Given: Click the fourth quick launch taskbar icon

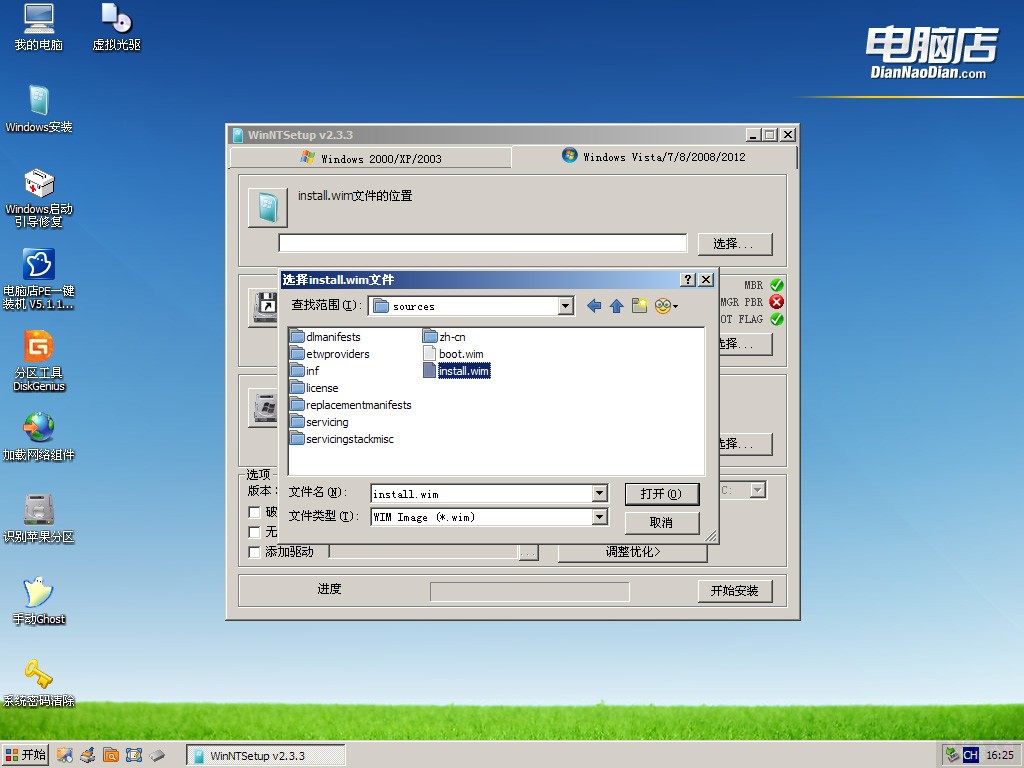Looking at the screenshot, I should tap(134, 756).
